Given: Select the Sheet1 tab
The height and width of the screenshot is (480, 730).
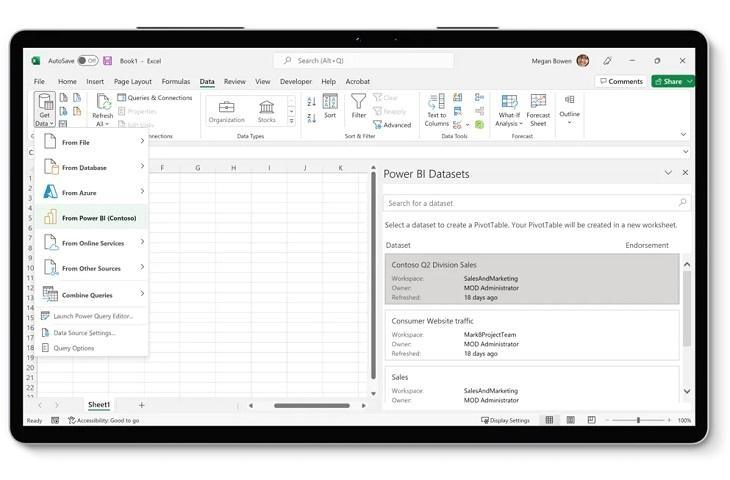Looking at the screenshot, I should 99,405.
